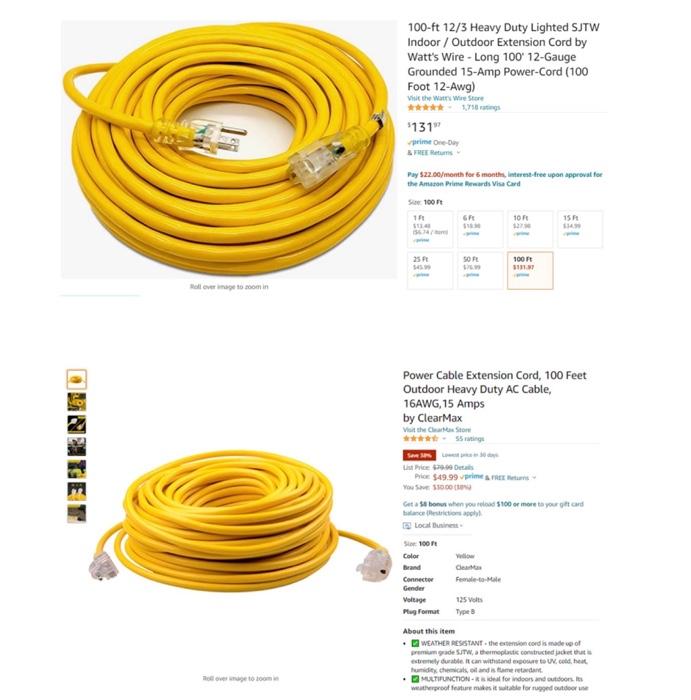Screen dimensions: 691x700
Task: Click the Save 38% red badge
Action: click(x=419, y=455)
